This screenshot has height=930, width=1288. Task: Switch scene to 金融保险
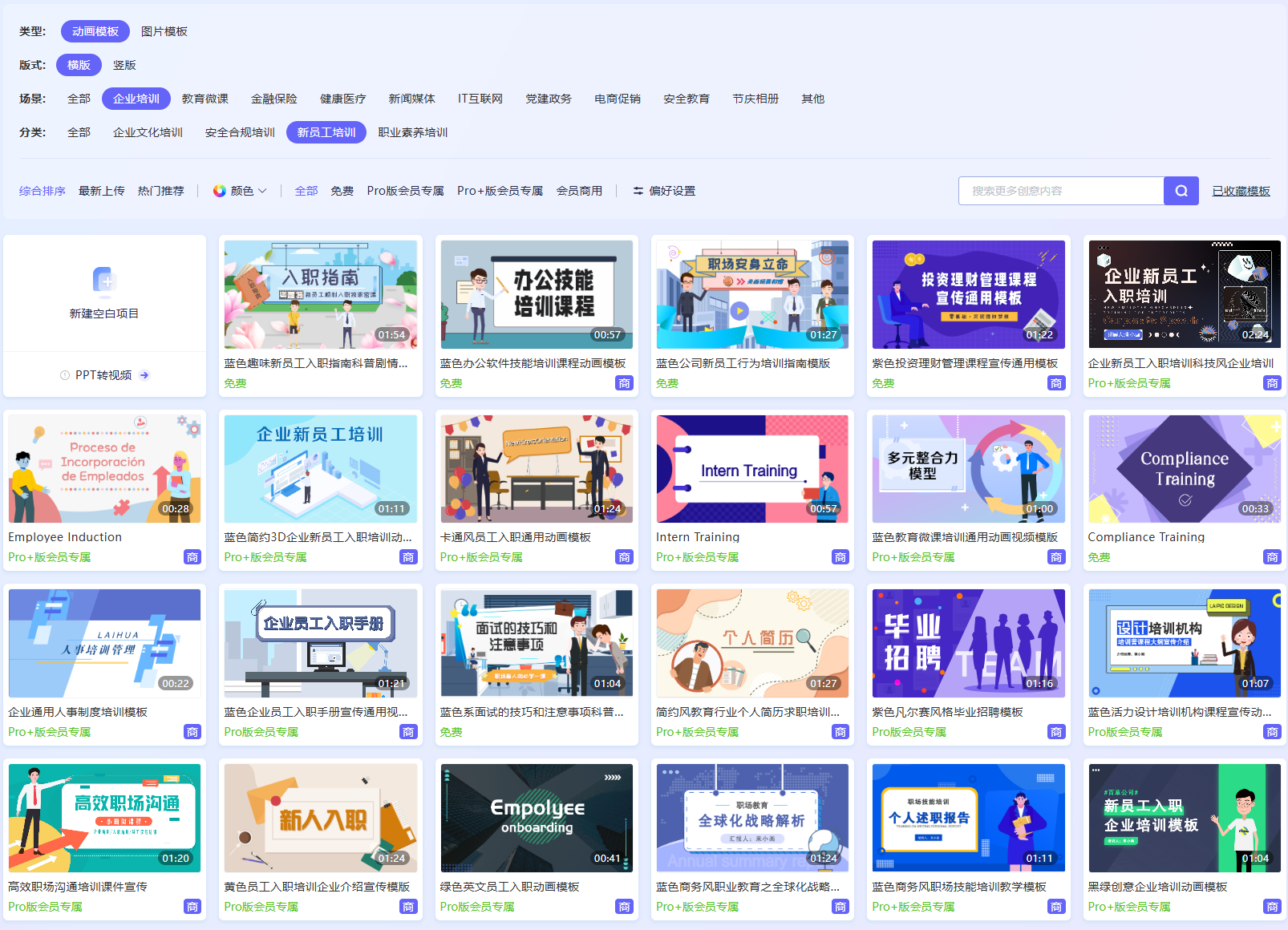pyautogui.click(x=273, y=99)
